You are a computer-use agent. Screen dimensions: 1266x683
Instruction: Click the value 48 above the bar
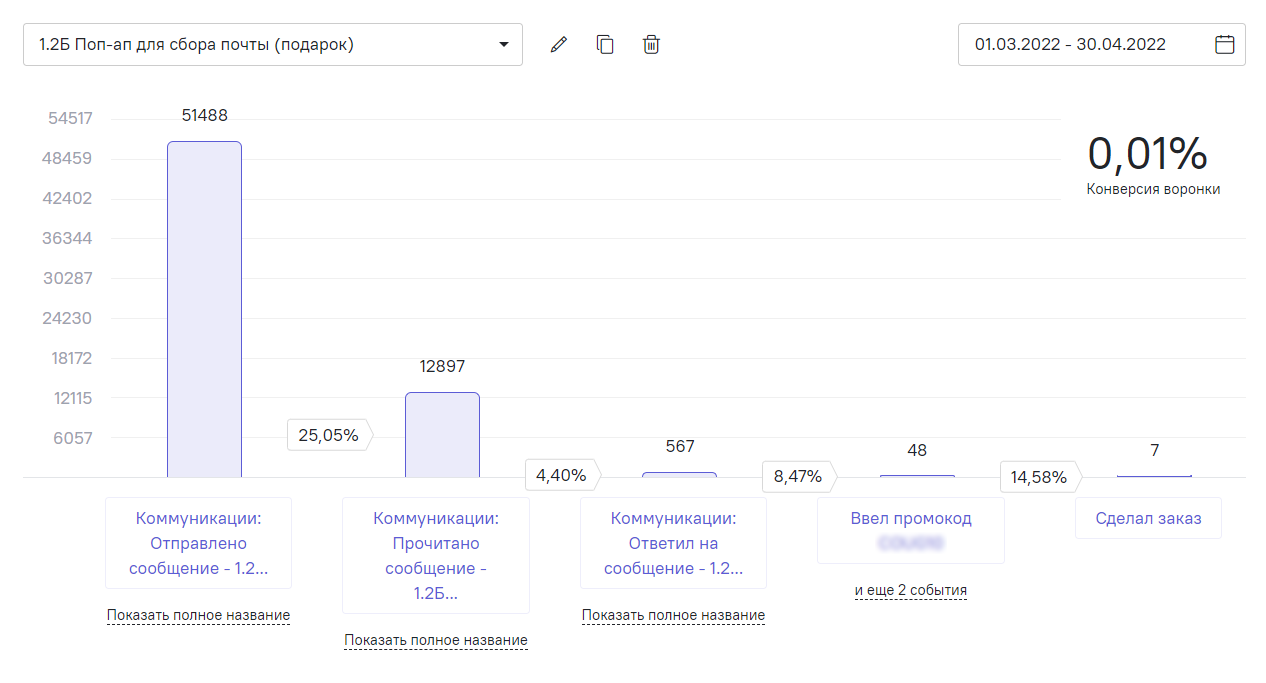click(917, 450)
